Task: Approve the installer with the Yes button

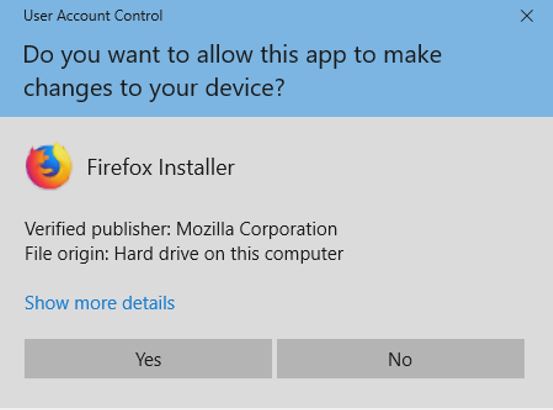Action: pyautogui.click(x=148, y=359)
